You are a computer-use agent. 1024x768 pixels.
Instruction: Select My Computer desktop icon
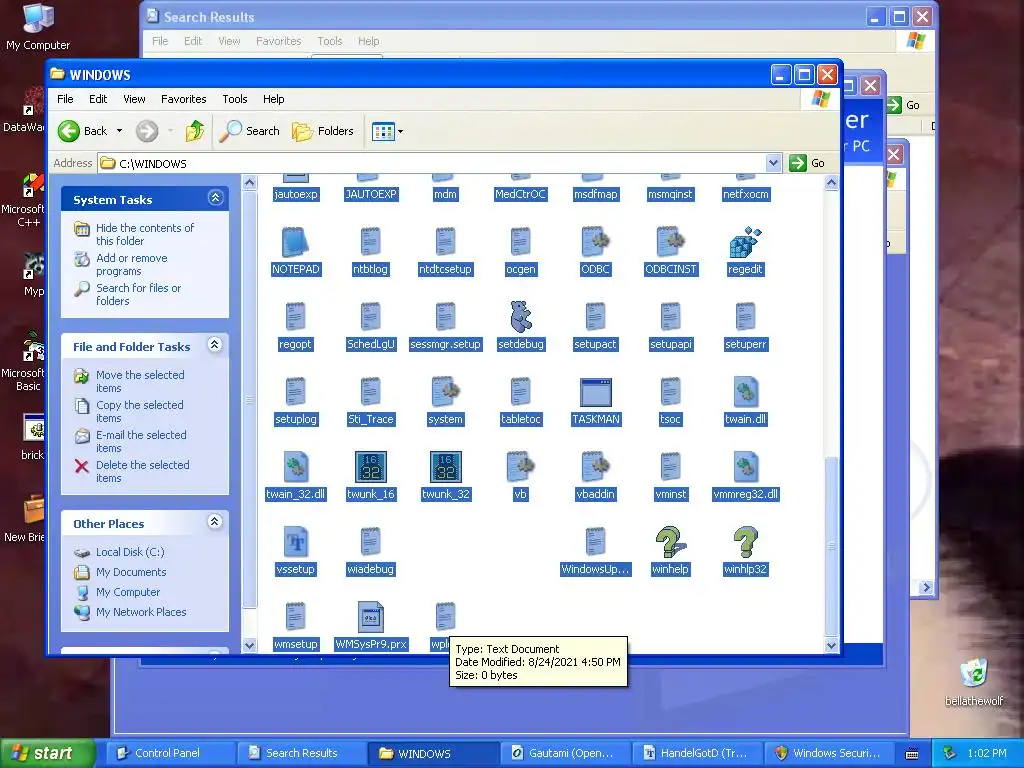(38, 26)
